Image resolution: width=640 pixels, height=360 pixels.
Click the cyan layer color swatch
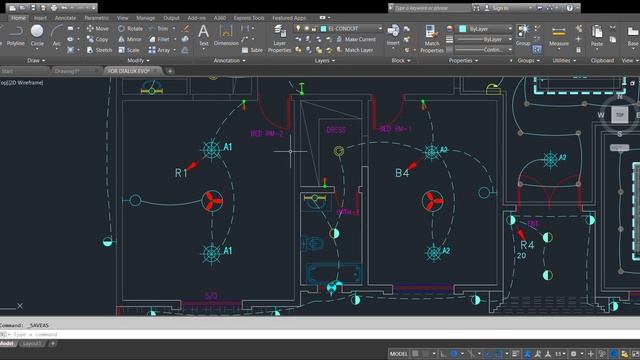324,29
